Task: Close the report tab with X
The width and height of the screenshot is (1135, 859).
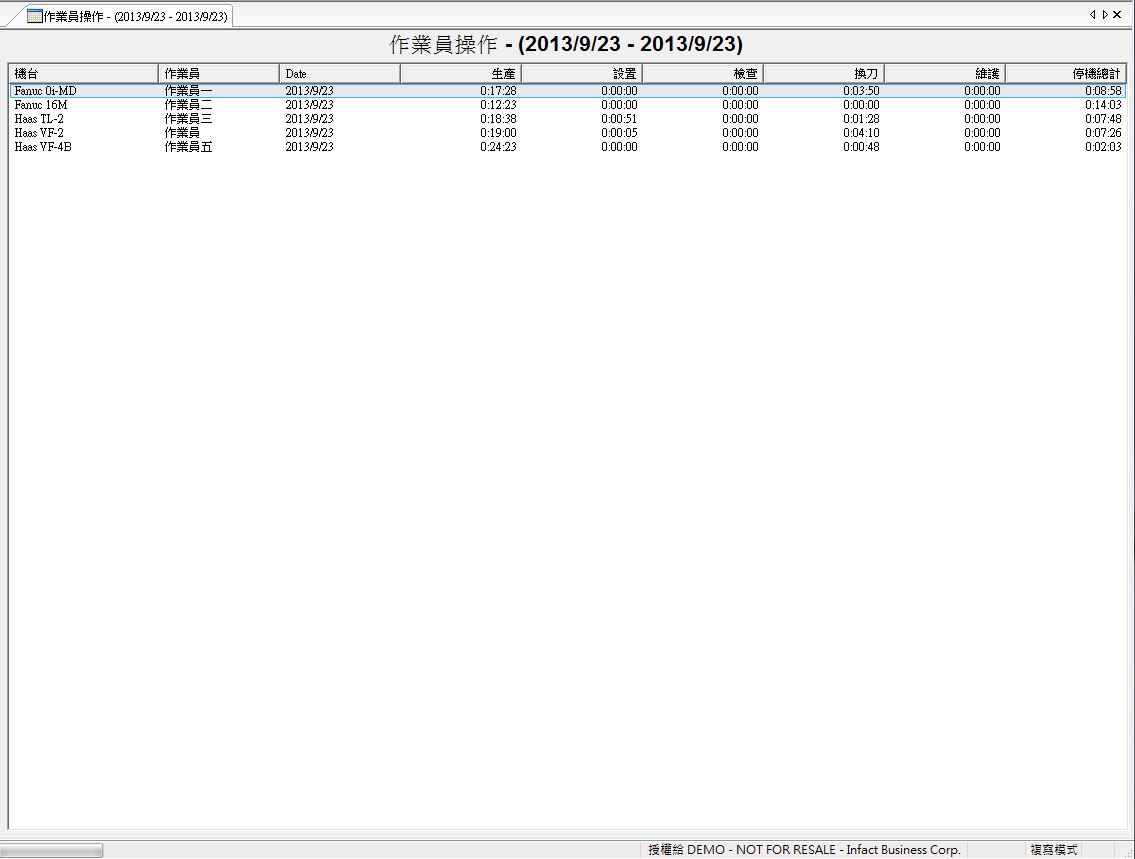Action: [1118, 14]
